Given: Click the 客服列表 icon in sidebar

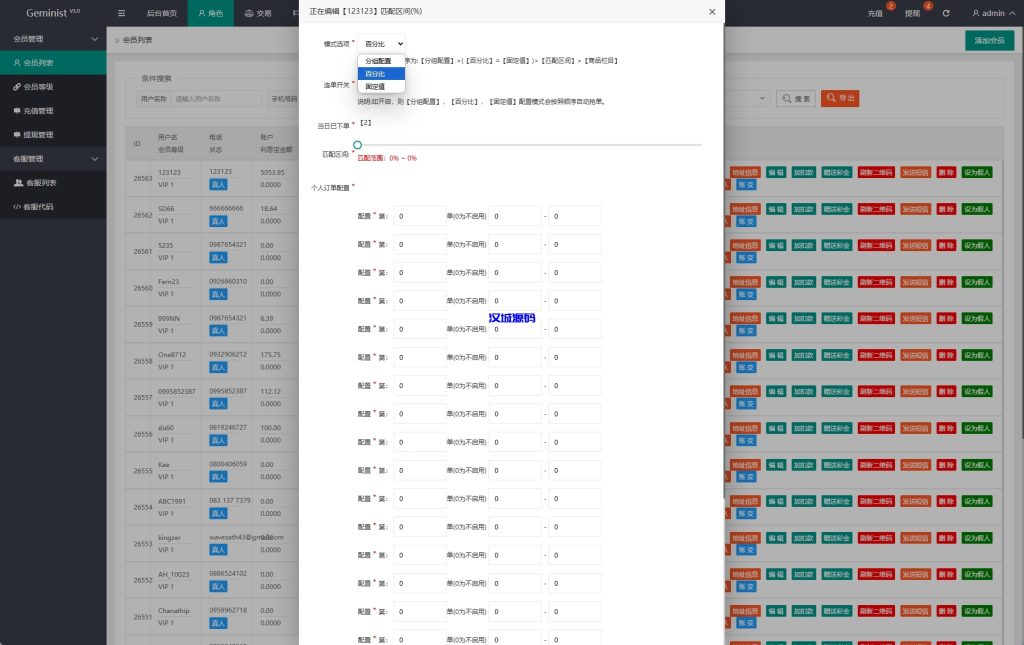Looking at the screenshot, I should (17, 183).
